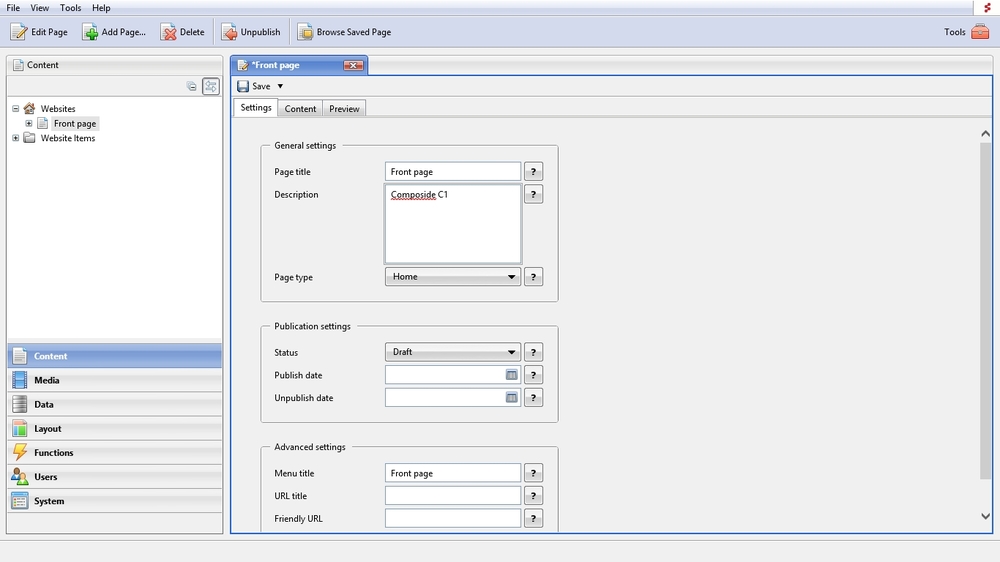
Task: Click the scroll down arrow in settings
Action: (x=985, y=516)
